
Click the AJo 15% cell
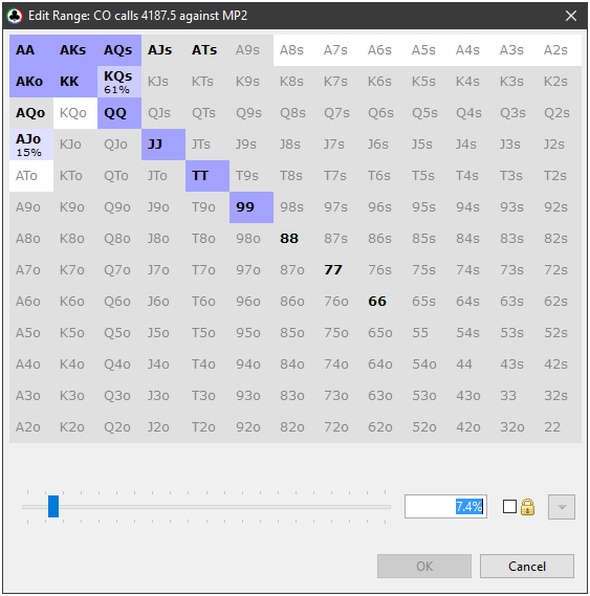(32, 144)
